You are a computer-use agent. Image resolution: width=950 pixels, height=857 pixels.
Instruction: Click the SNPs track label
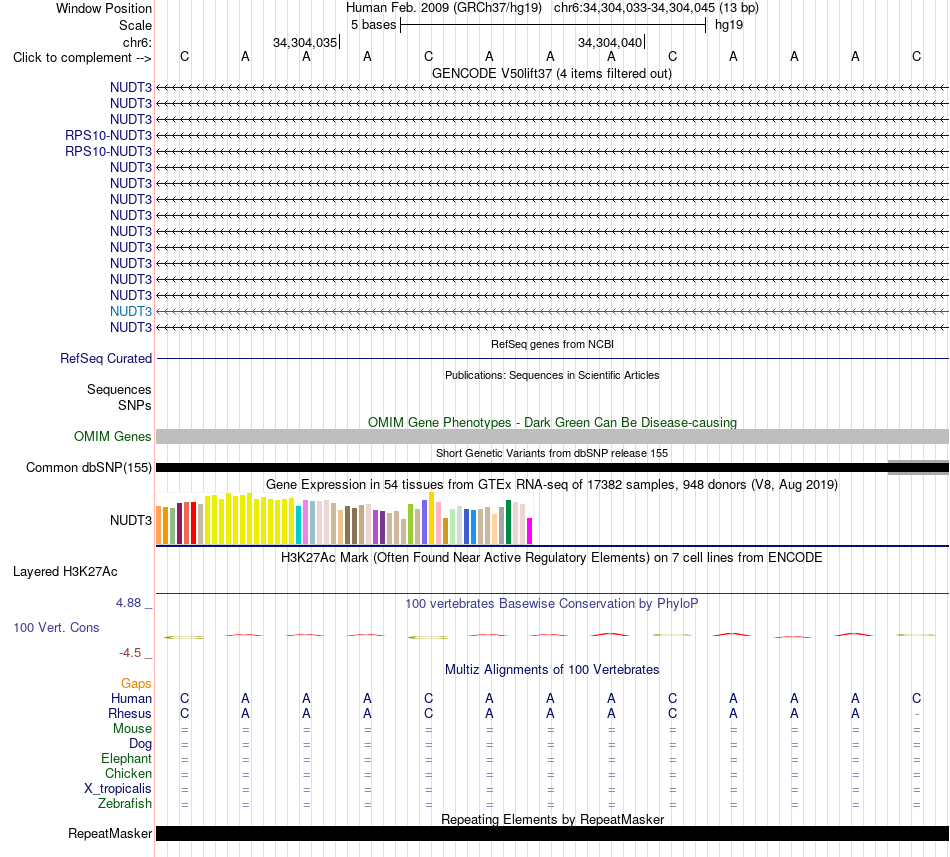135,405
